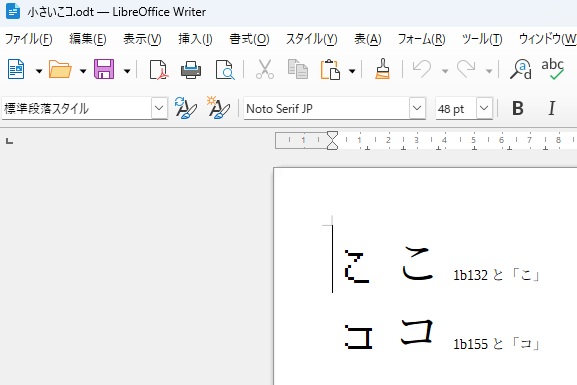Open the ツール(T) menu
The width and height of the screenshot is (577, 385).
[x=482, y=39]
